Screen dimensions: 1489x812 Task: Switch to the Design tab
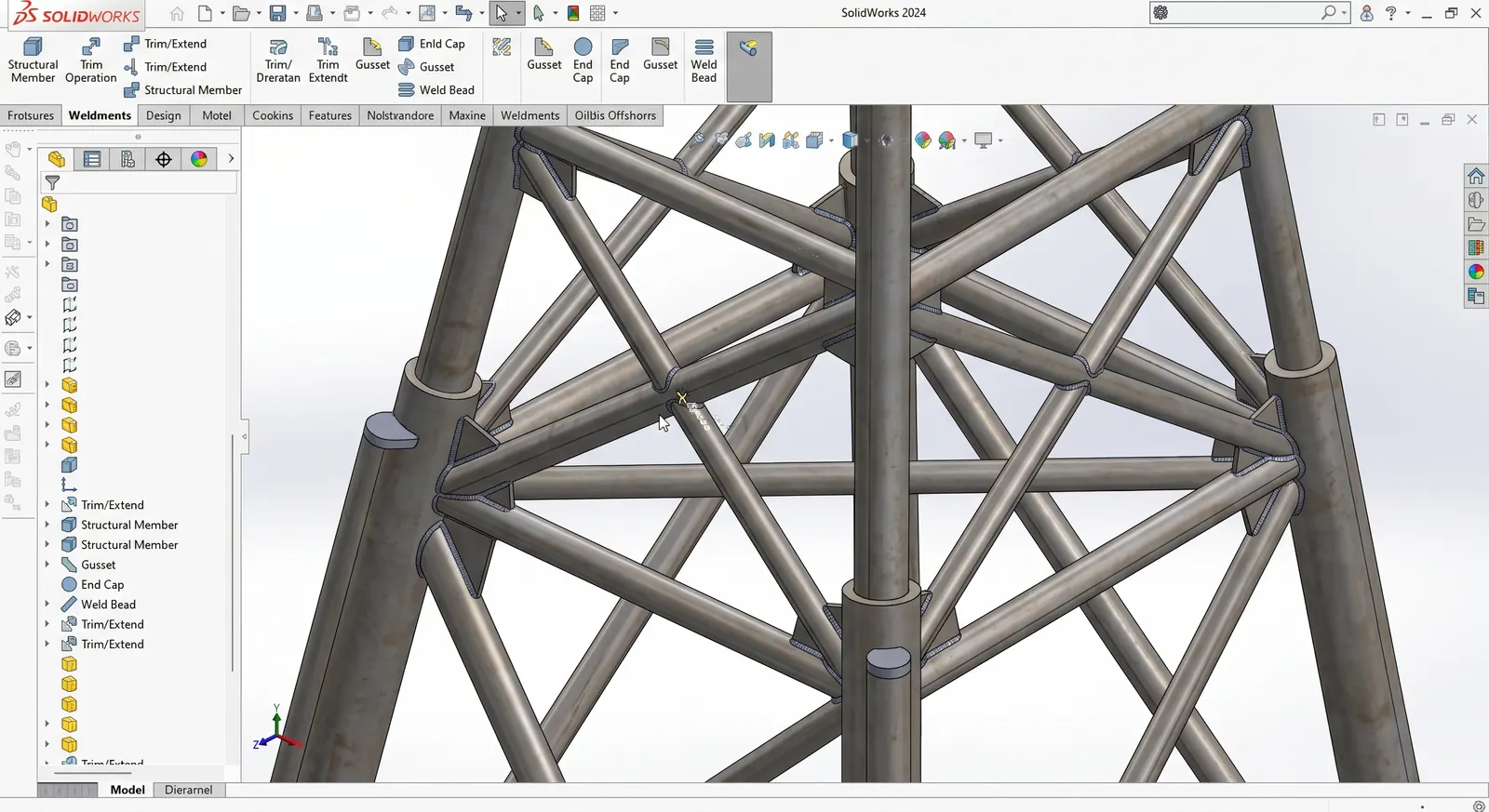click(x=164, y=115)
